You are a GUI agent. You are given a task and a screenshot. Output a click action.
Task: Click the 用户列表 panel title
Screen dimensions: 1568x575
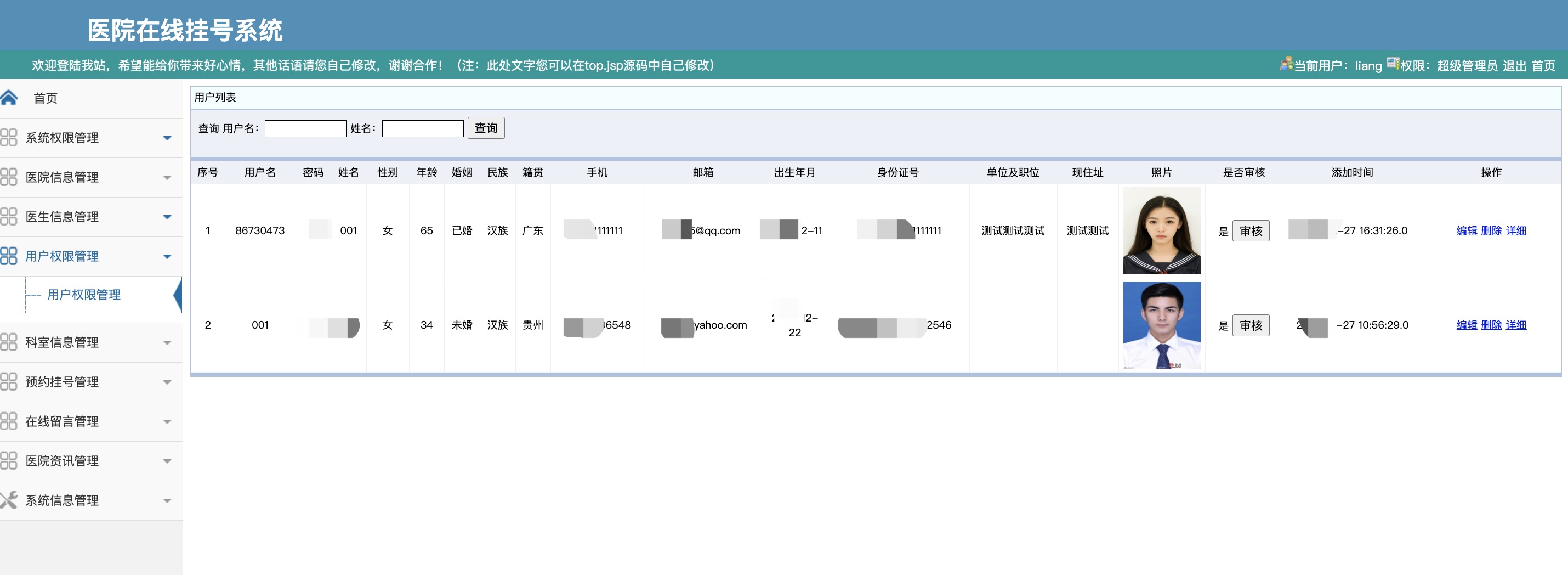(215, 98)
